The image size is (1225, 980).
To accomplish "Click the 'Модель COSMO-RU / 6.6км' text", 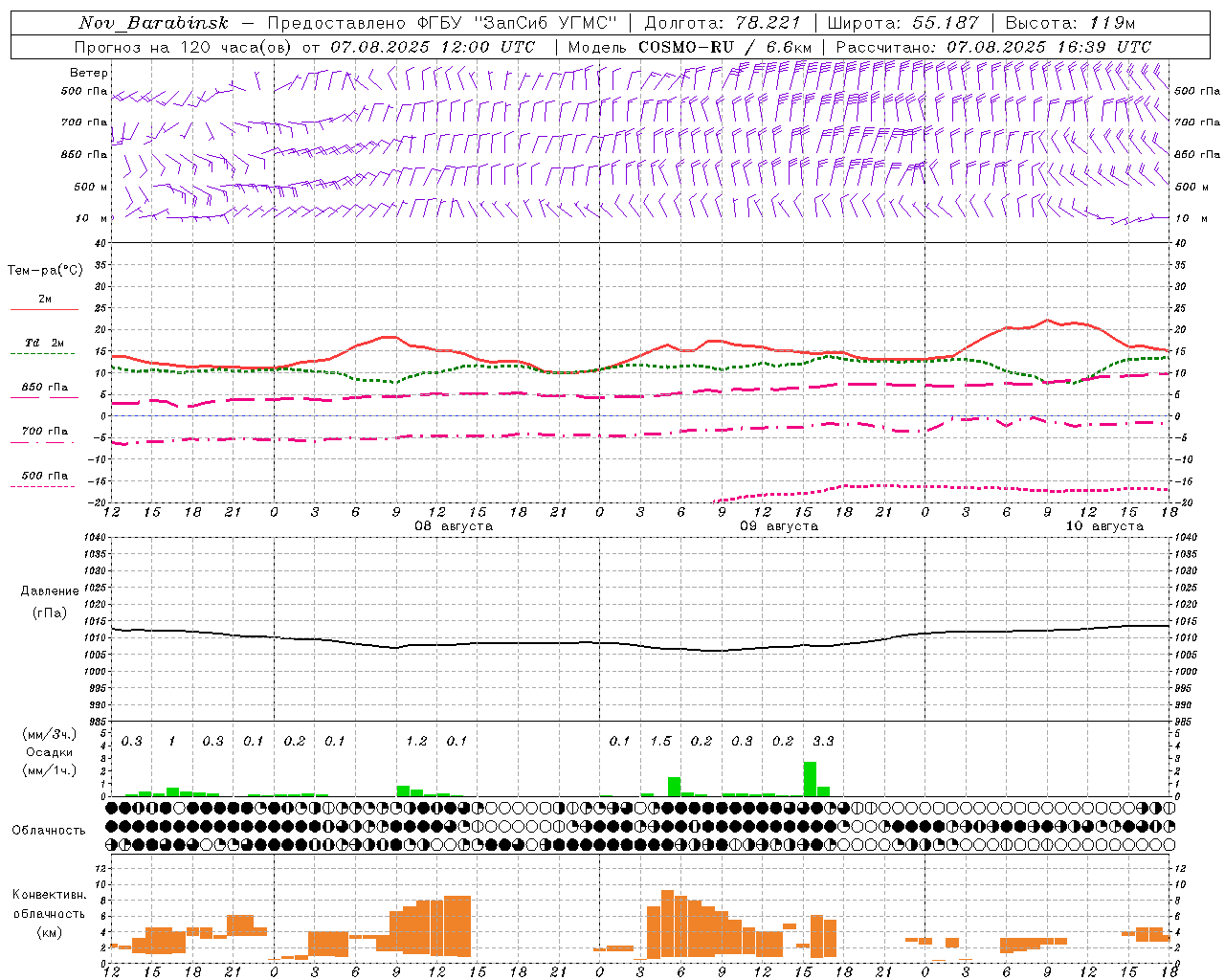I will (x=690, y=47).
